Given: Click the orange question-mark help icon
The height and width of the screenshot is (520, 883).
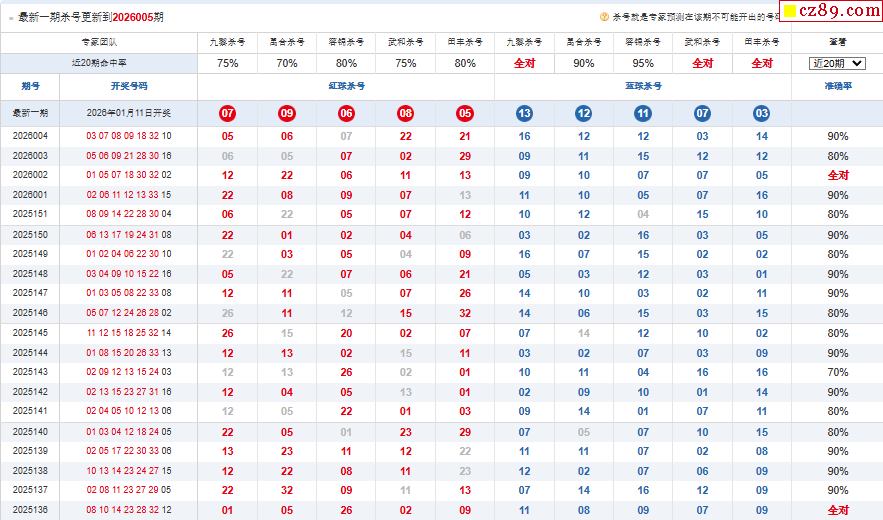Looking at the screenshot, I should point(604,17).
